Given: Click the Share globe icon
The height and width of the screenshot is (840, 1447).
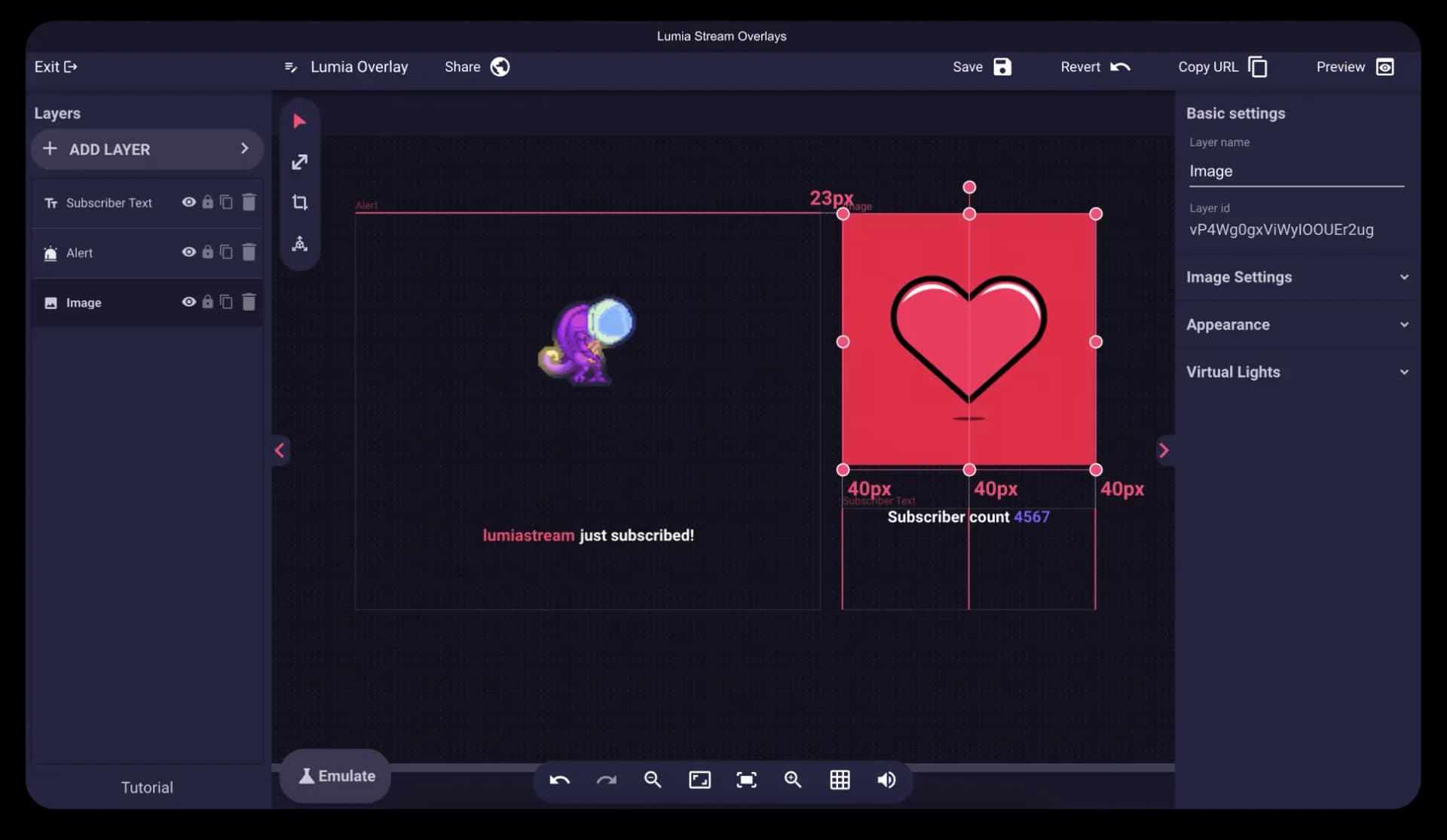Looking at the screenshot, I should click(x=500, y=67).
